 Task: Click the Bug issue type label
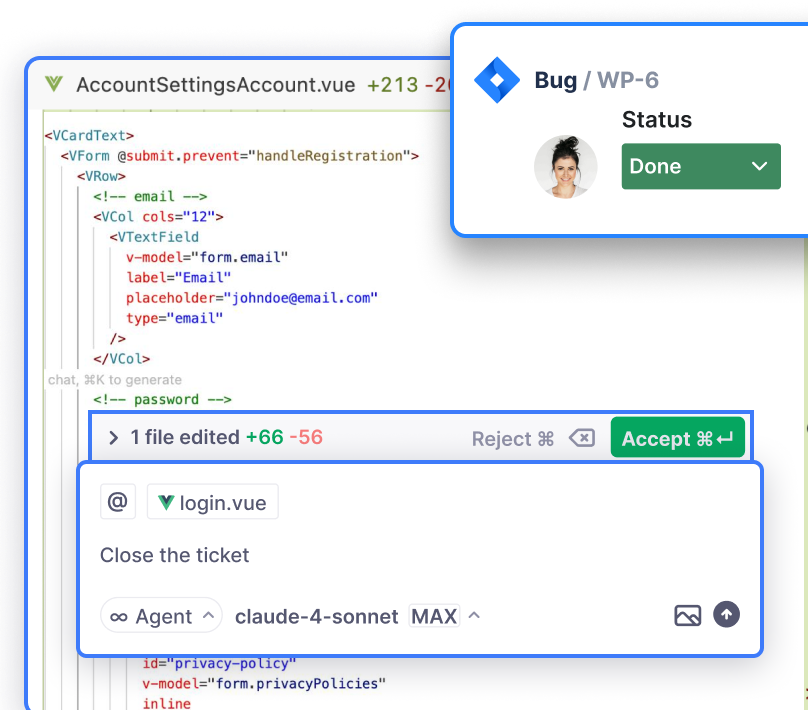point(555,81)
